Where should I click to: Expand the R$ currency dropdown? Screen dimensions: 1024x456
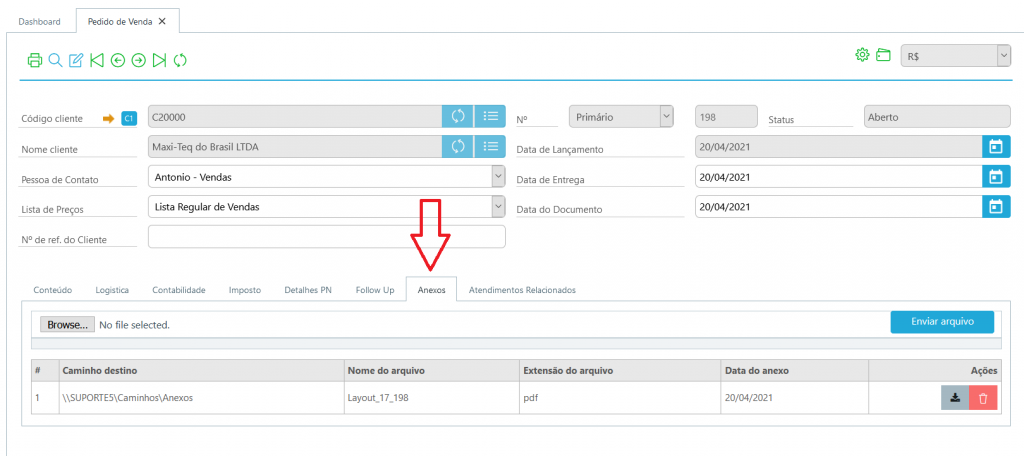1003,57
